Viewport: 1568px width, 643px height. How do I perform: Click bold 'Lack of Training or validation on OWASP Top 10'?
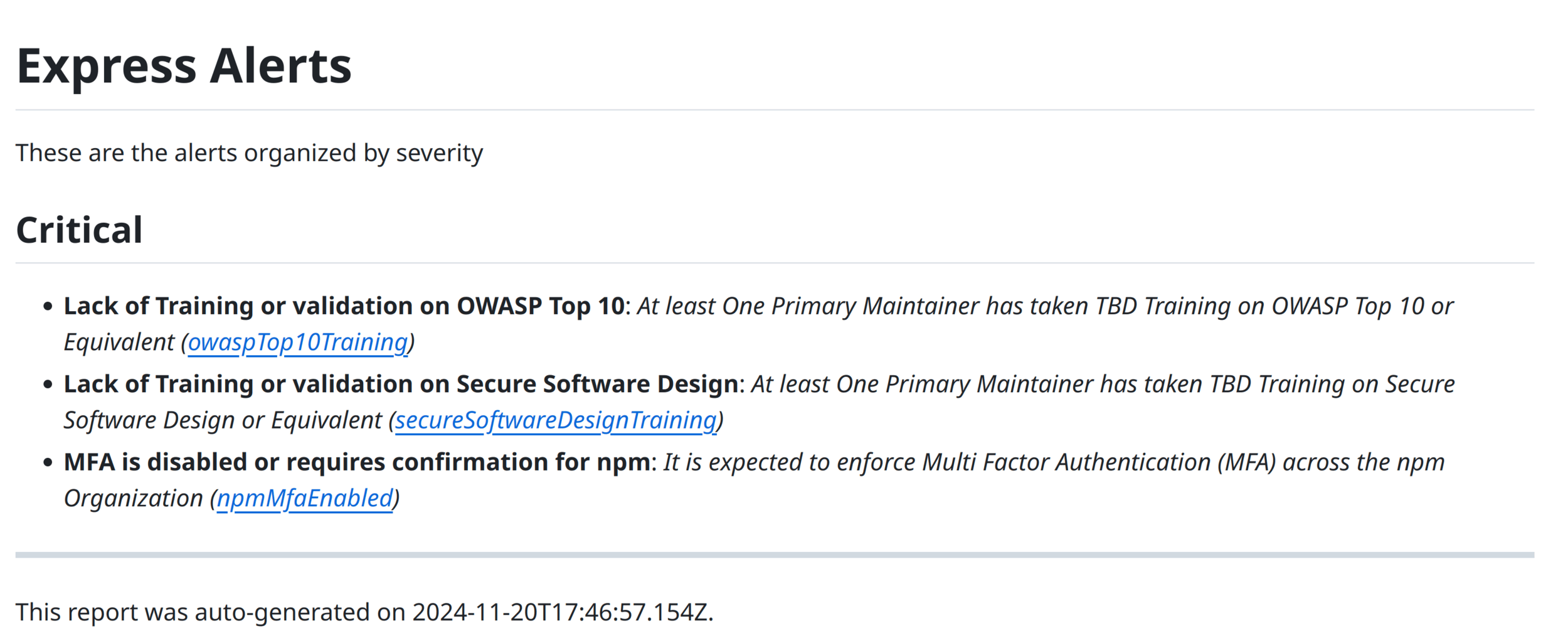click(344, 306)
